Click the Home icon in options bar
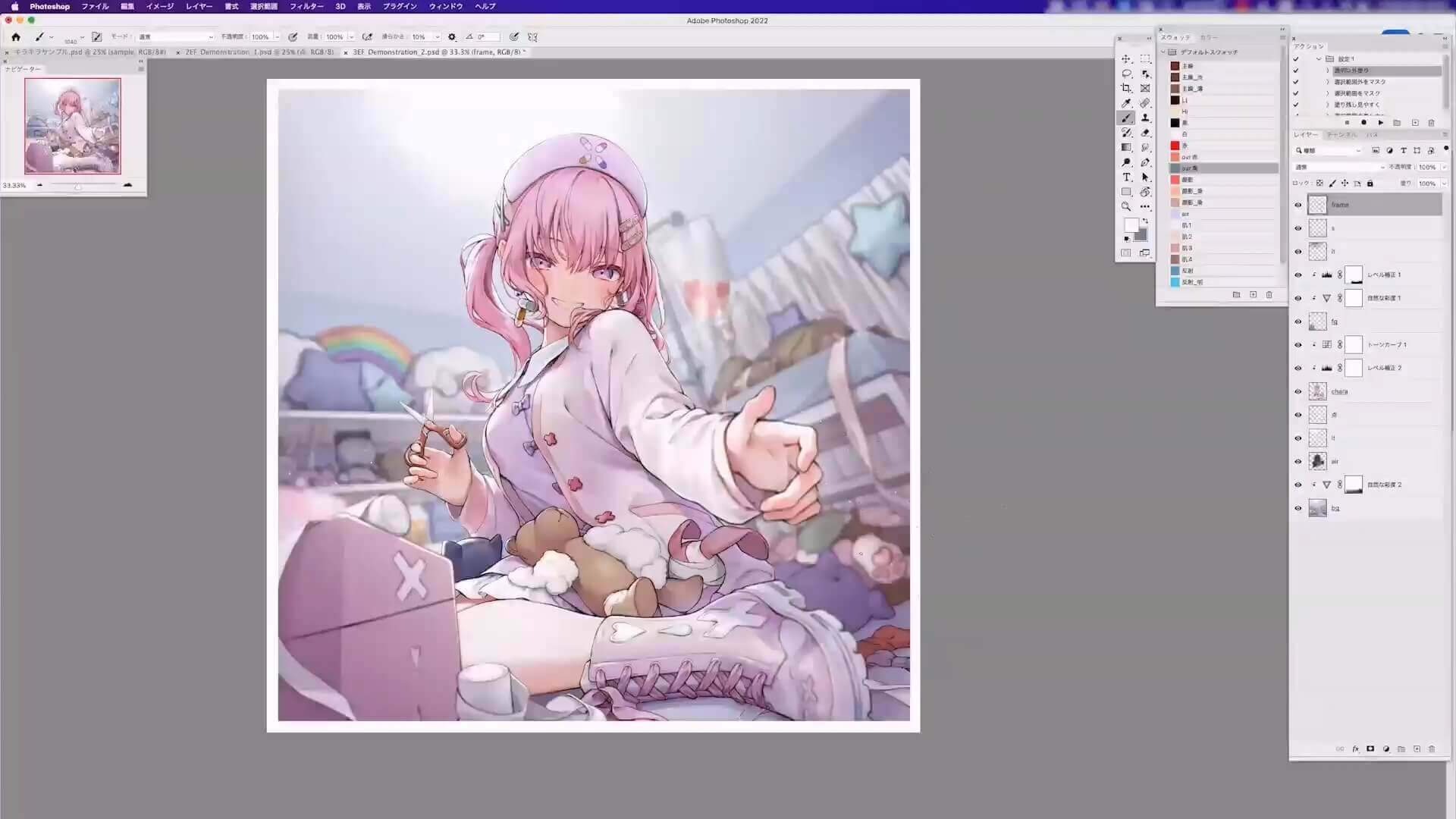 (15, 36)
